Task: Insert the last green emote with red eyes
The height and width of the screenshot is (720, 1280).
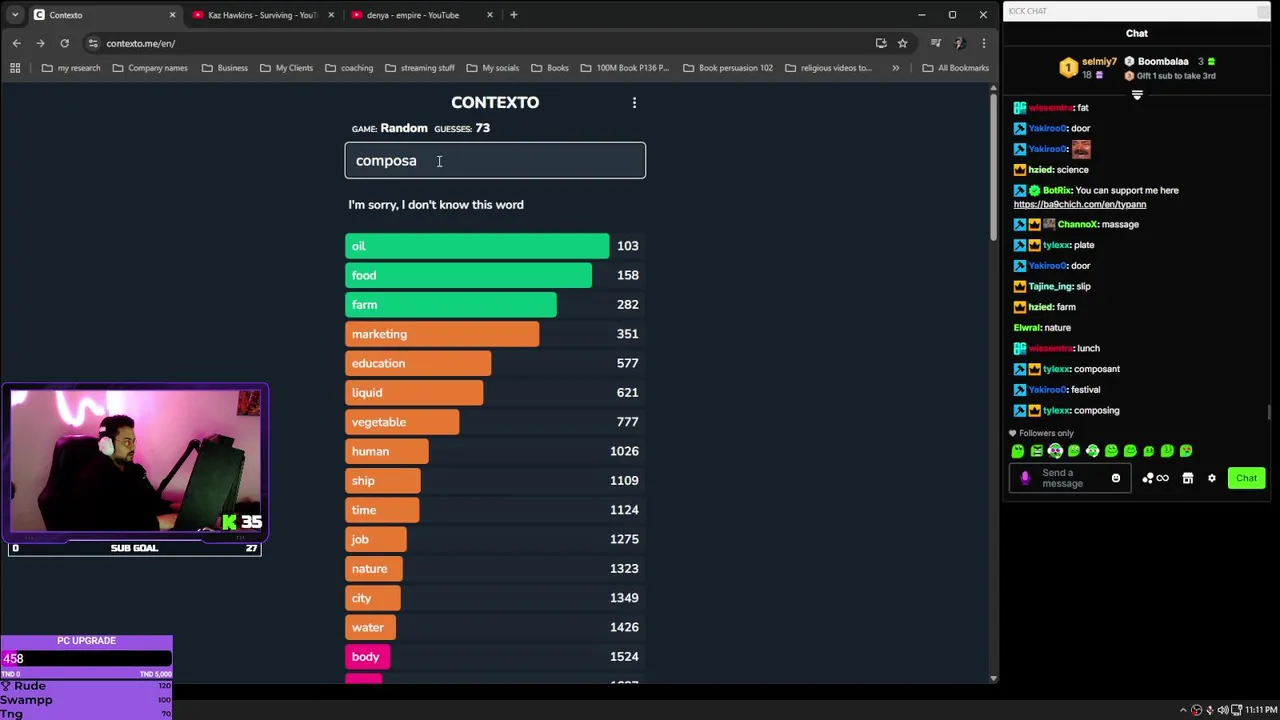Action: [1186, 451]
